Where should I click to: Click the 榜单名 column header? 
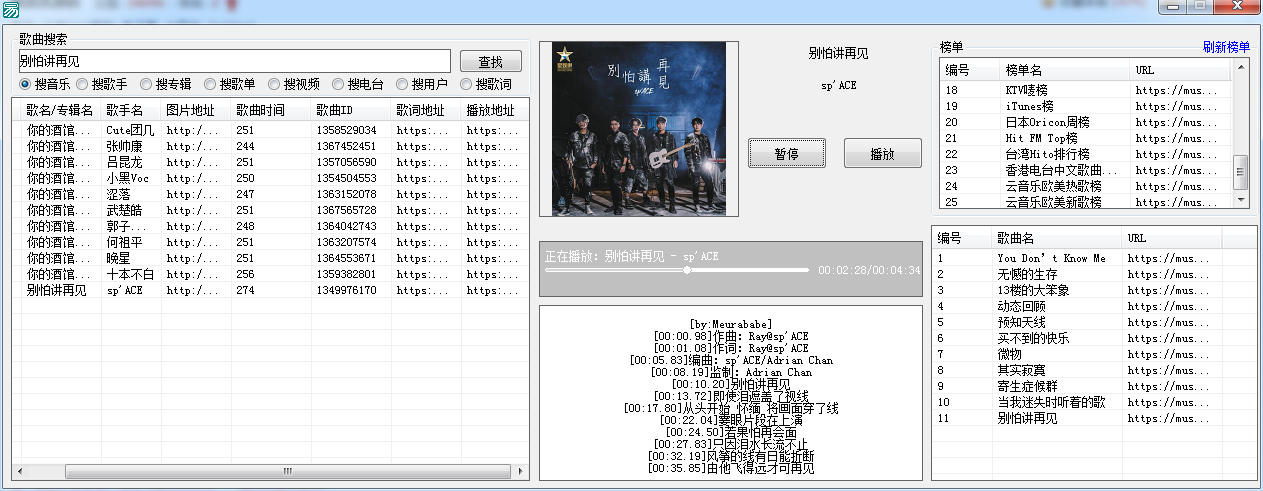tap(1064, 71)
